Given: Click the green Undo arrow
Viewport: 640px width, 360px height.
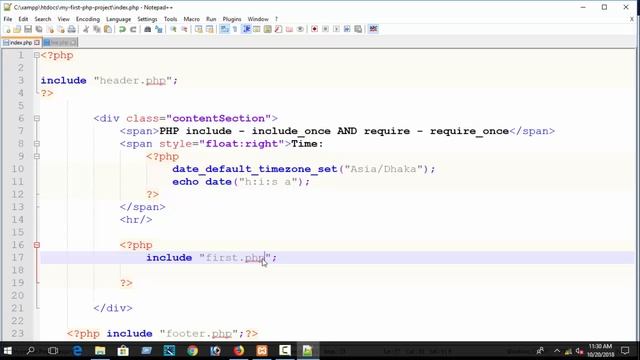Looking at the screenshot, I should 122,29.
